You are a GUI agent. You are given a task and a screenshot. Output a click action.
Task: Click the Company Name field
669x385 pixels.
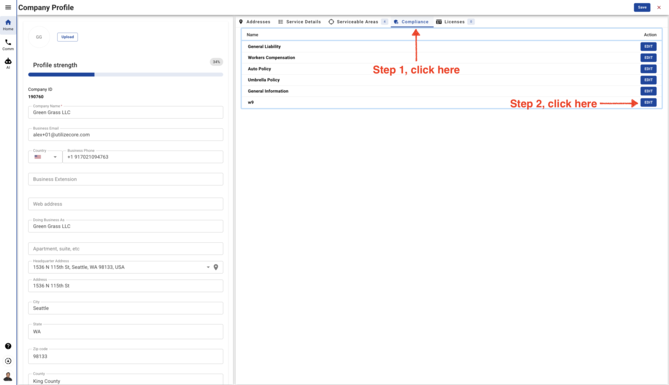click(125, 112)
